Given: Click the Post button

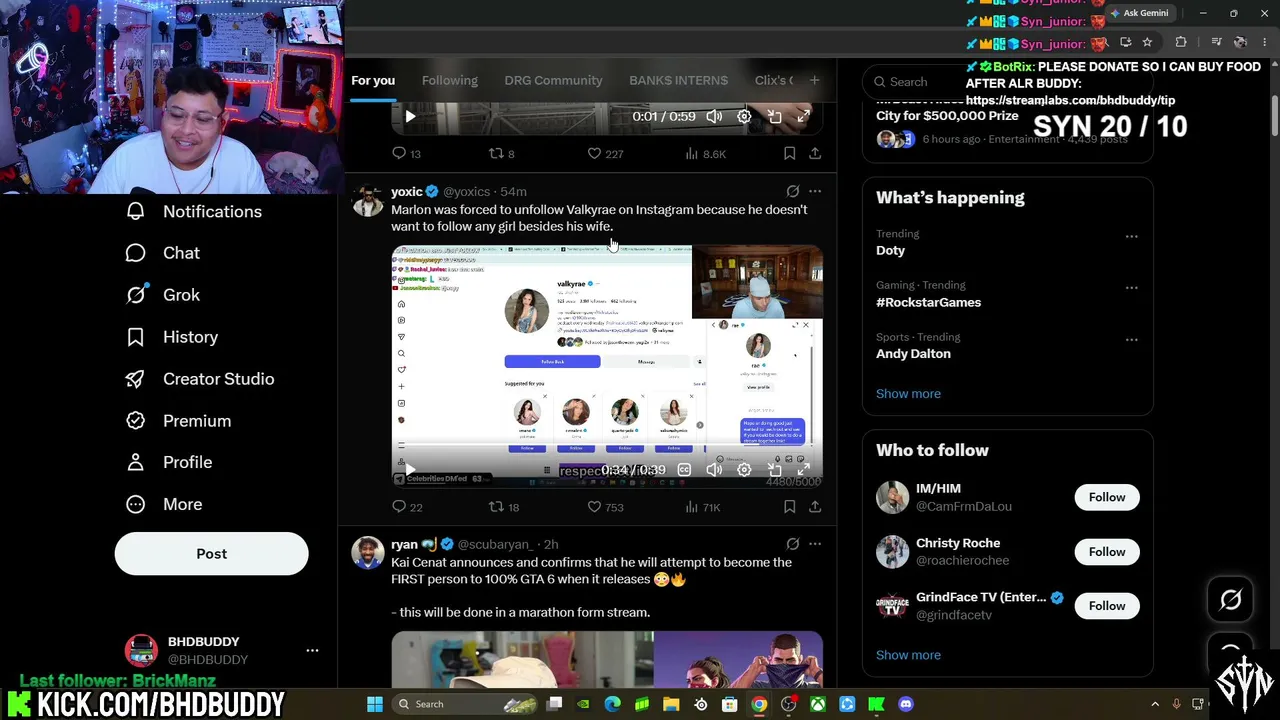Looking at the screenshot, I should 211,554.
